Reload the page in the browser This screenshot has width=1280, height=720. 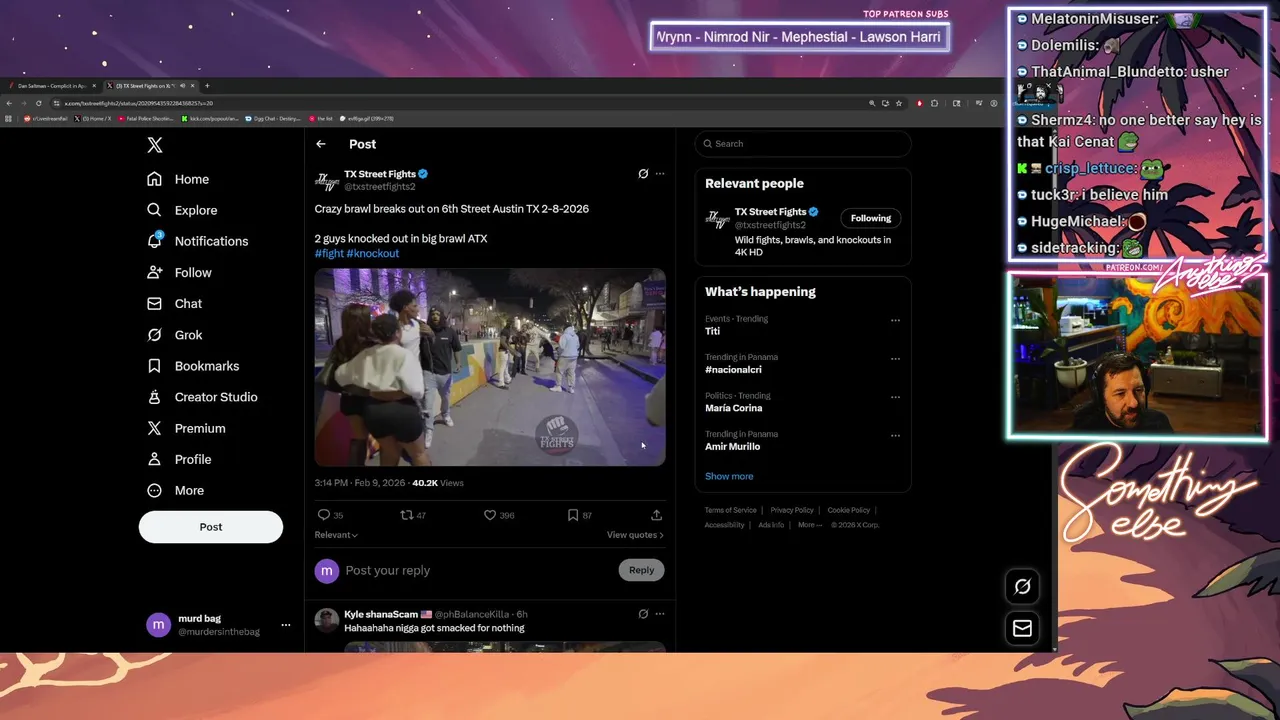pos(39,103)
